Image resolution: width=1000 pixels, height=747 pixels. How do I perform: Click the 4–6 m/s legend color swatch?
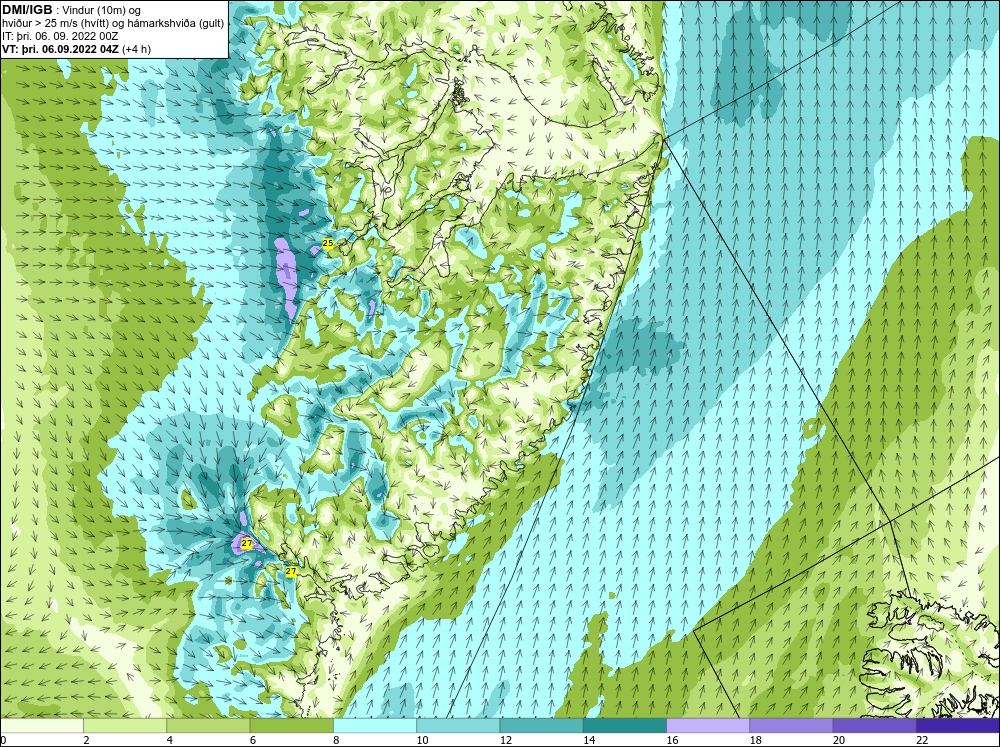pyautogui.click(x=208, y=726)
